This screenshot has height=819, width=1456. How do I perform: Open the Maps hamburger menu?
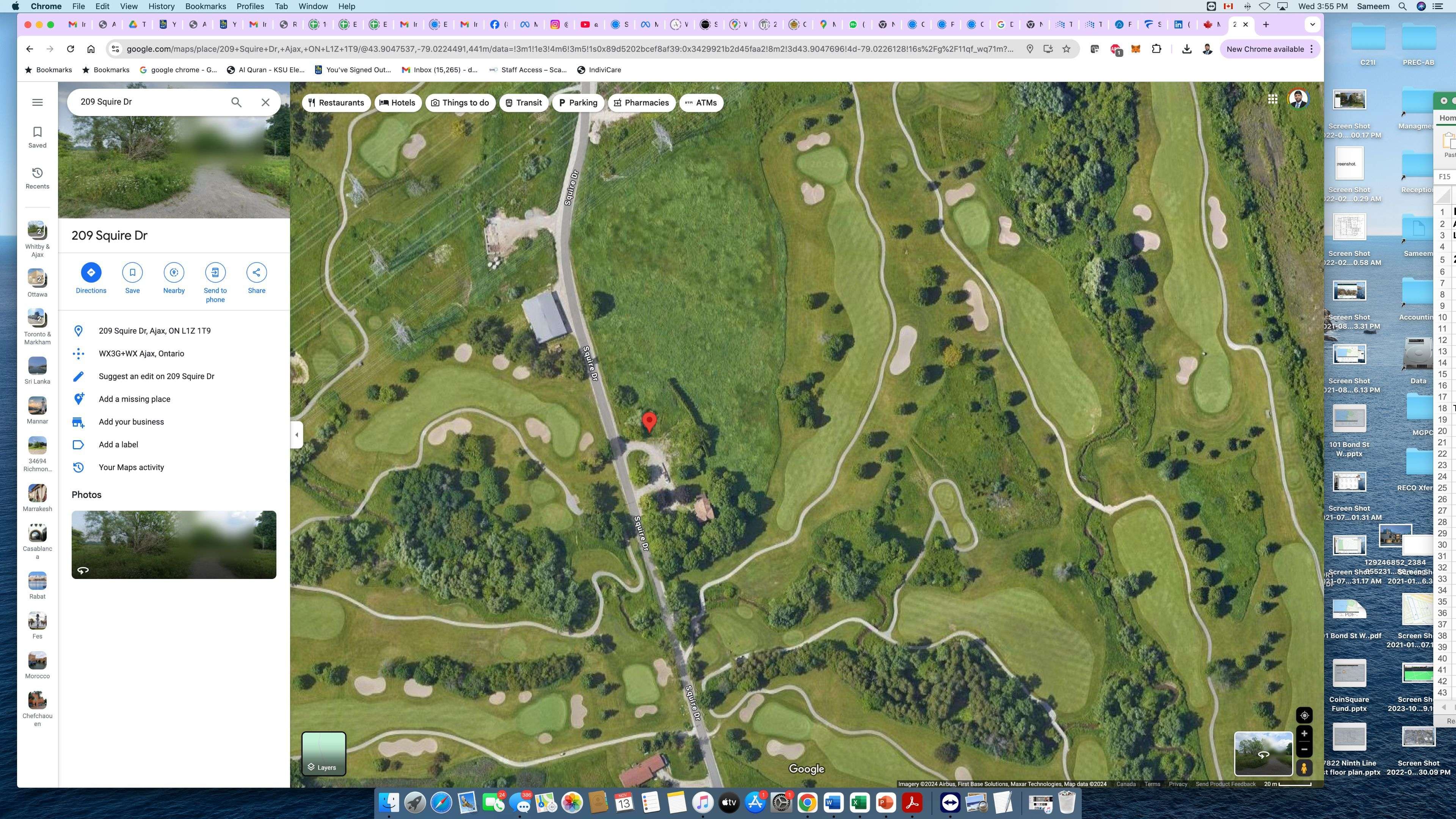point(37,102)
